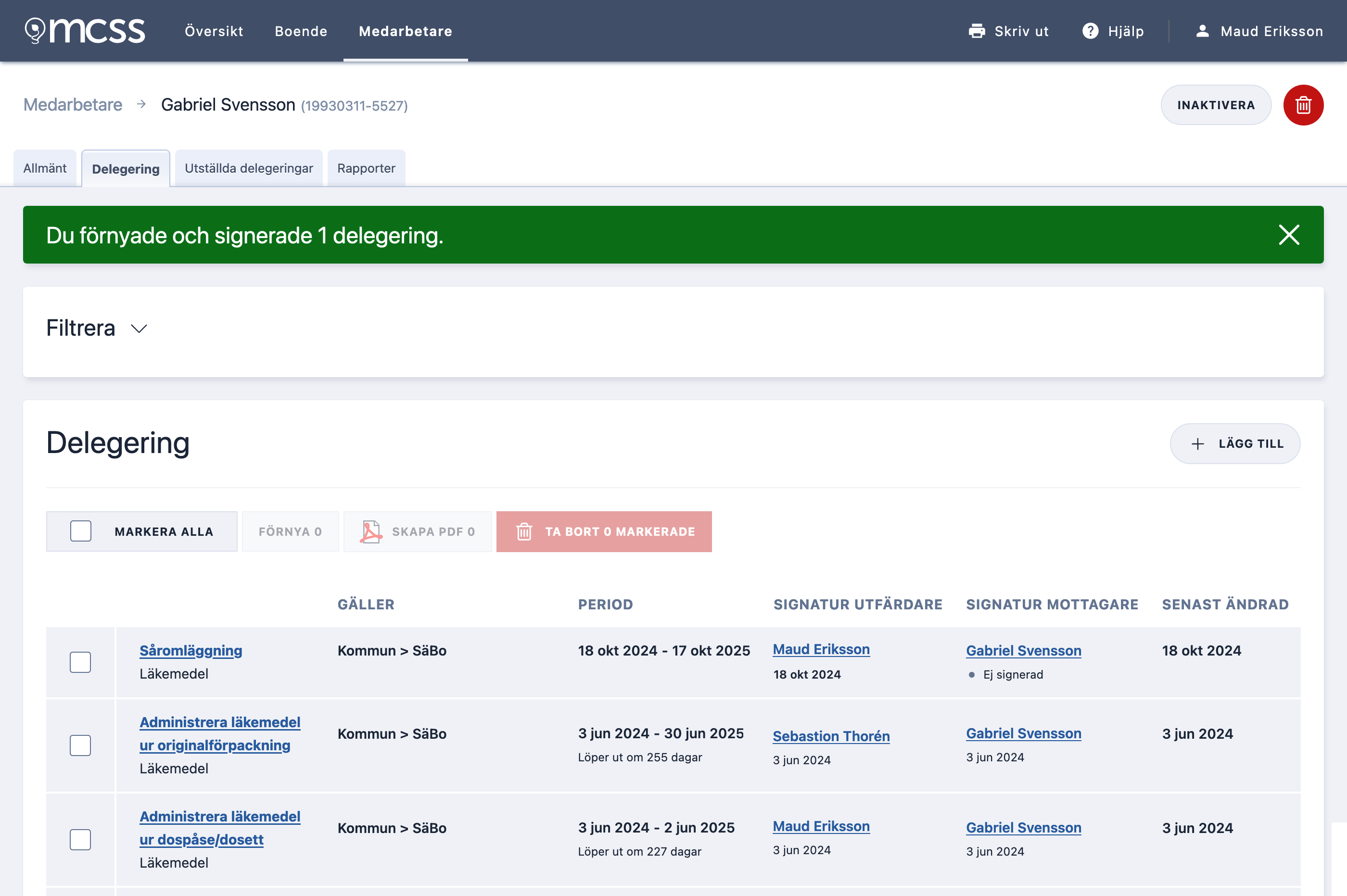The image size is (1347, 896).
Task: Click the Förnya 0 button
Action: pyautogui.click(x=290, y=531)
